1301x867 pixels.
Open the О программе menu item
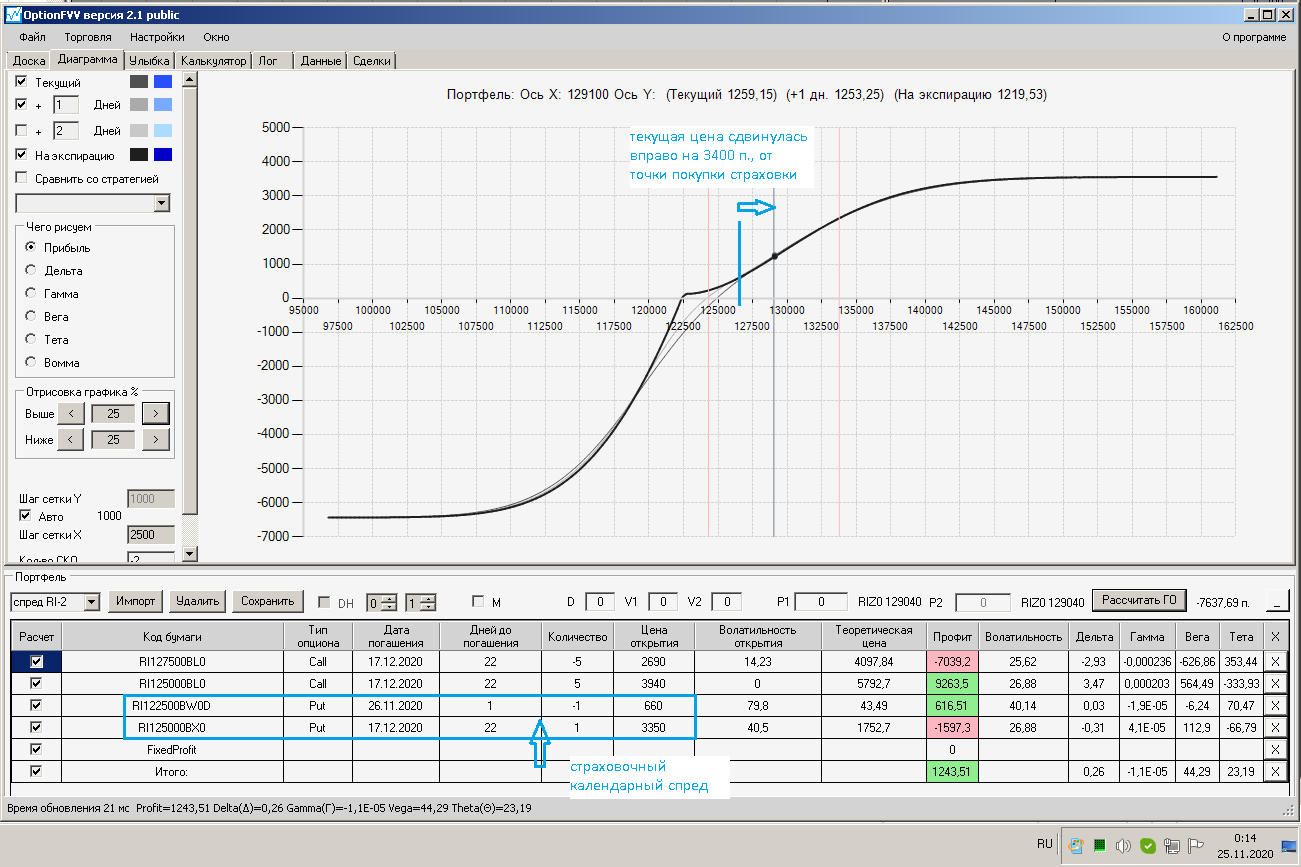(x=1255, y=37)
